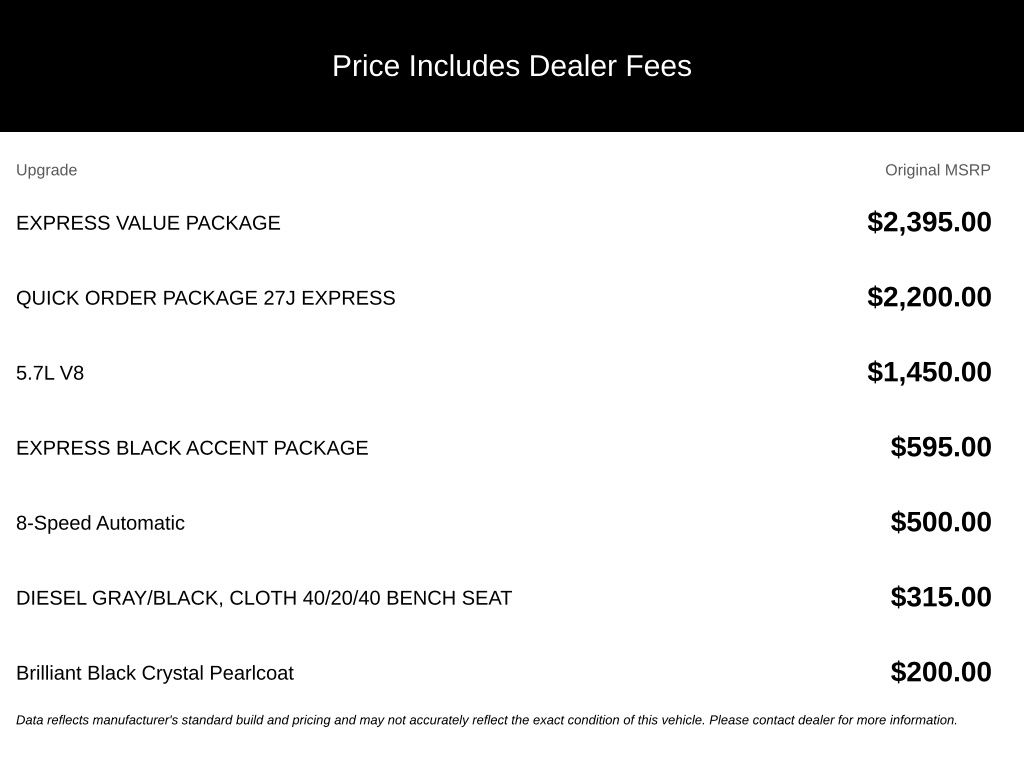
Task: Click the word 'Fees' in the header
Action: point(658,66)
